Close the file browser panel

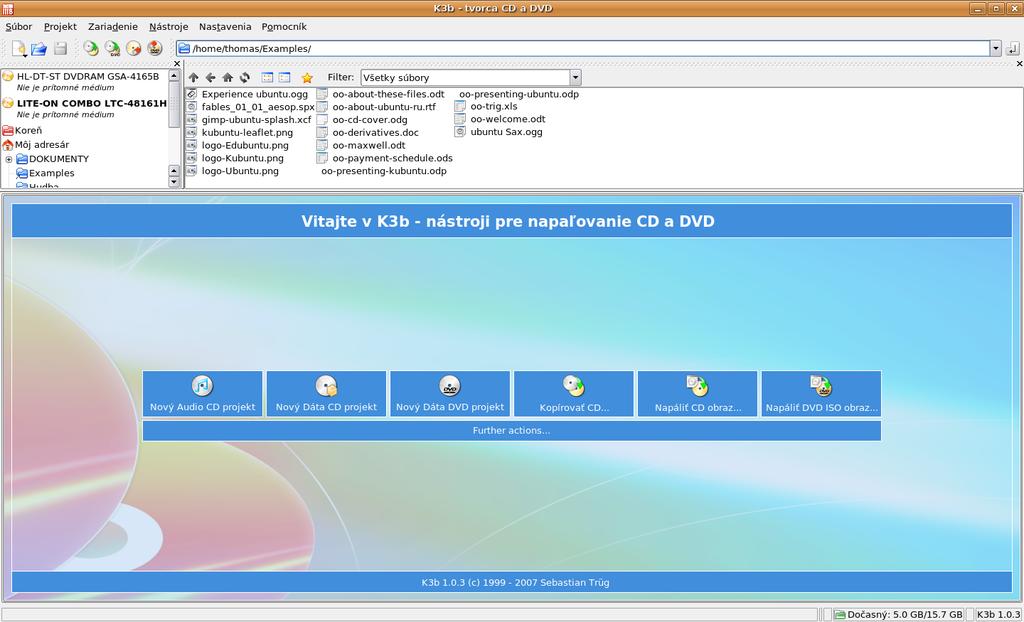click(1019, 63)
